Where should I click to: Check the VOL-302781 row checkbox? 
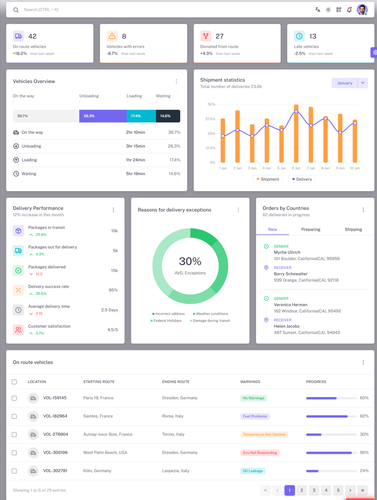[x=14, y=471]
